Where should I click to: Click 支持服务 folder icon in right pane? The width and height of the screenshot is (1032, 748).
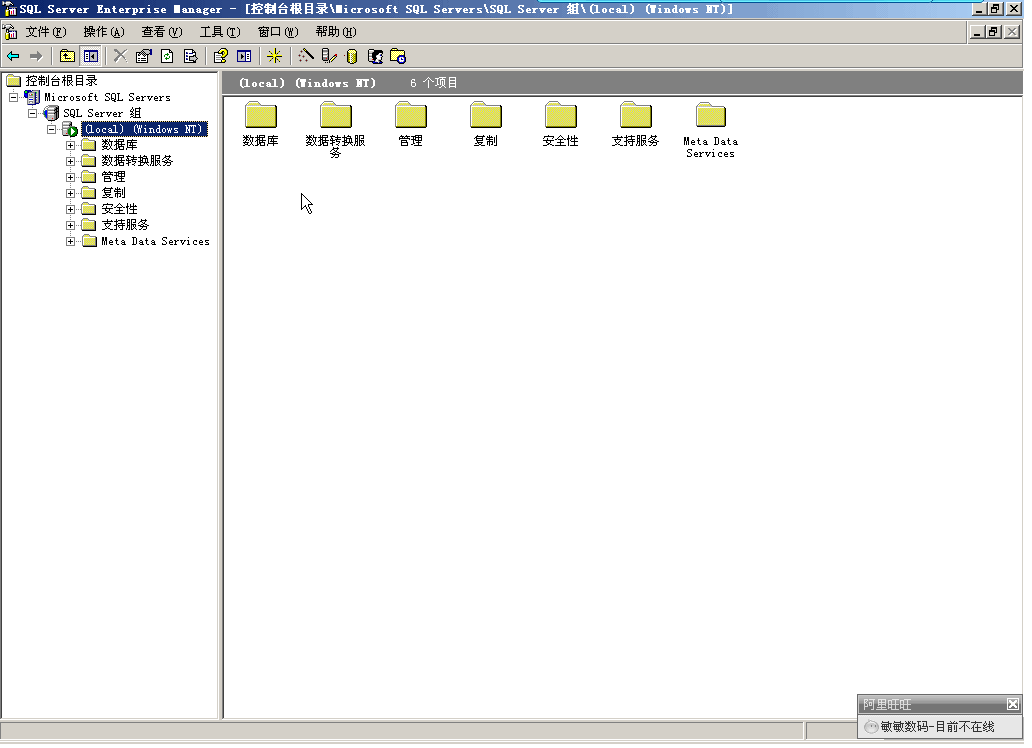pos(636,115)
